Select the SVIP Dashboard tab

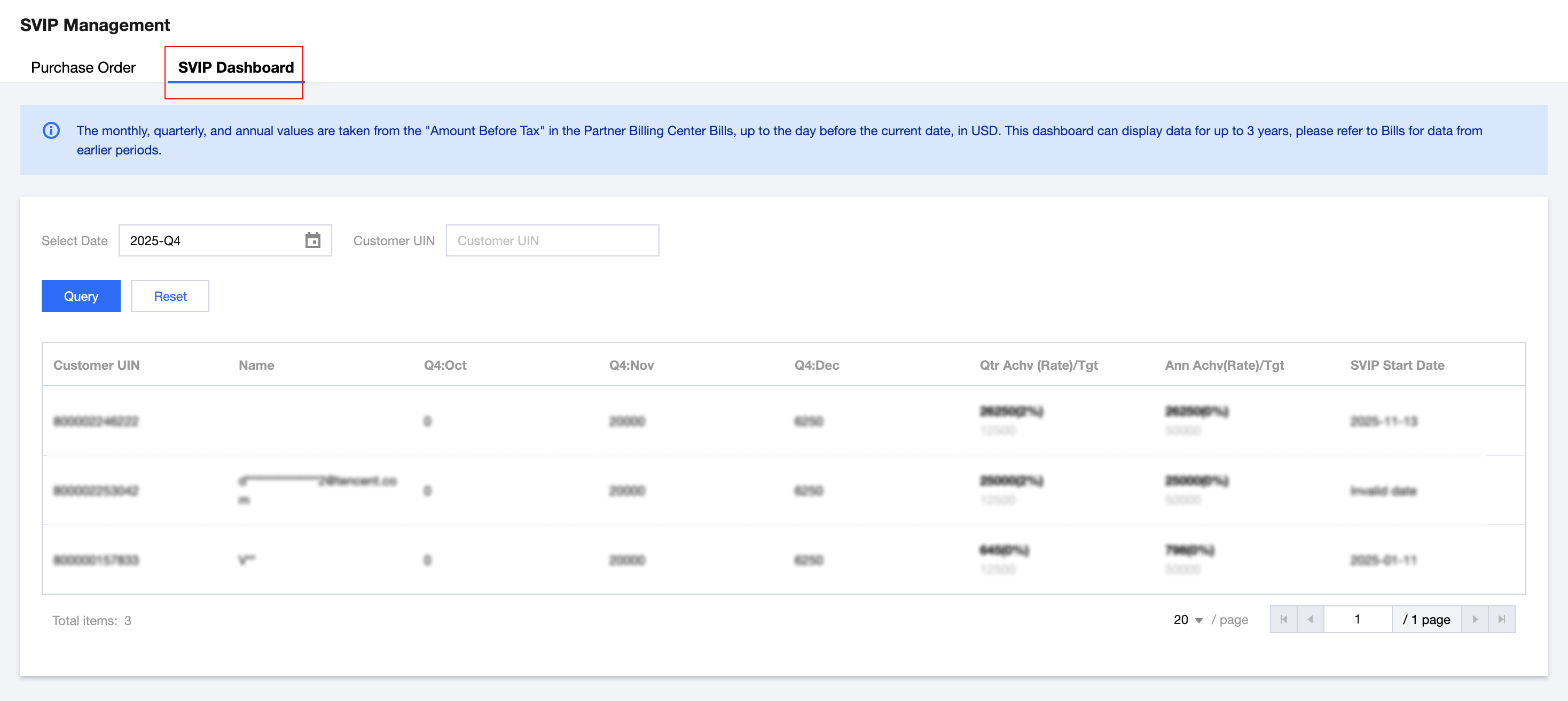tap(236, 68)
